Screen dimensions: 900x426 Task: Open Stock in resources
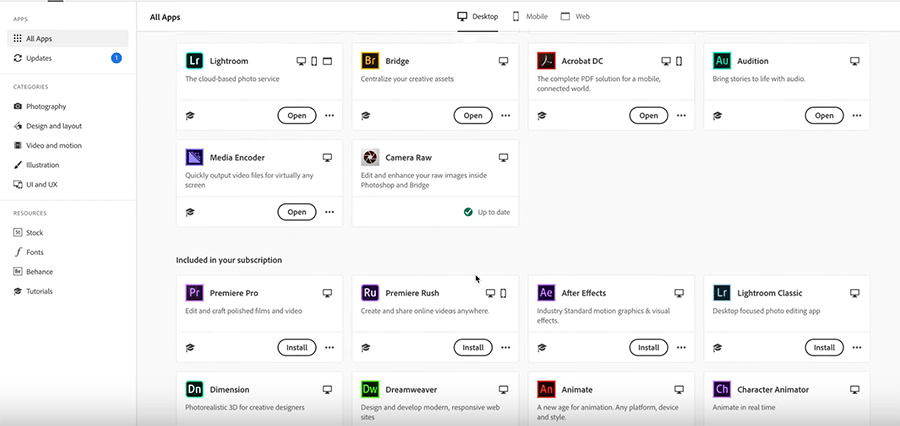click(x=28, y=233)
